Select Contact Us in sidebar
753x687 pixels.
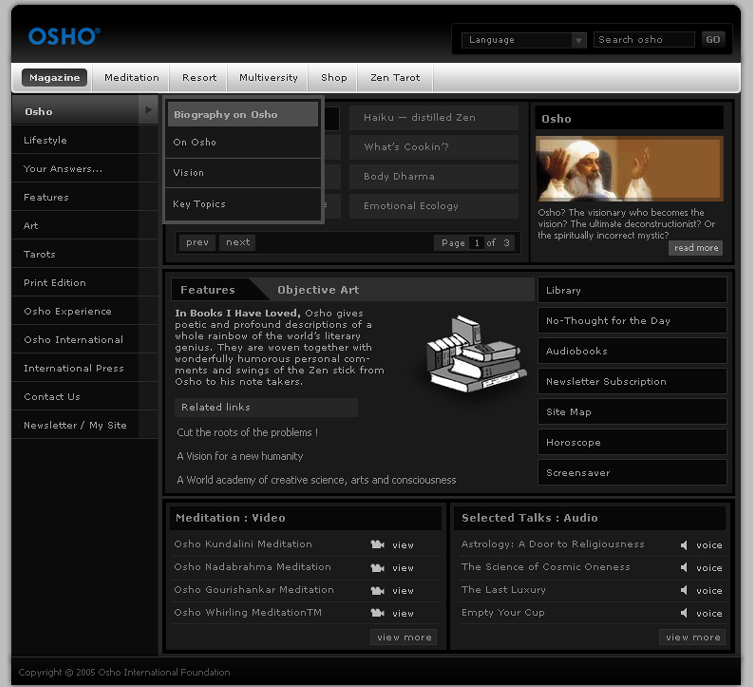[x=85, y=397]
